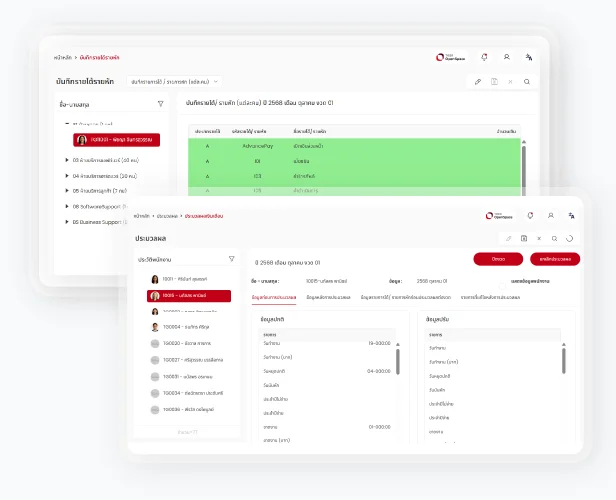Click avatar of employee 100004
The width and height of the screenshot is (616, 500).
coord(155,327)
